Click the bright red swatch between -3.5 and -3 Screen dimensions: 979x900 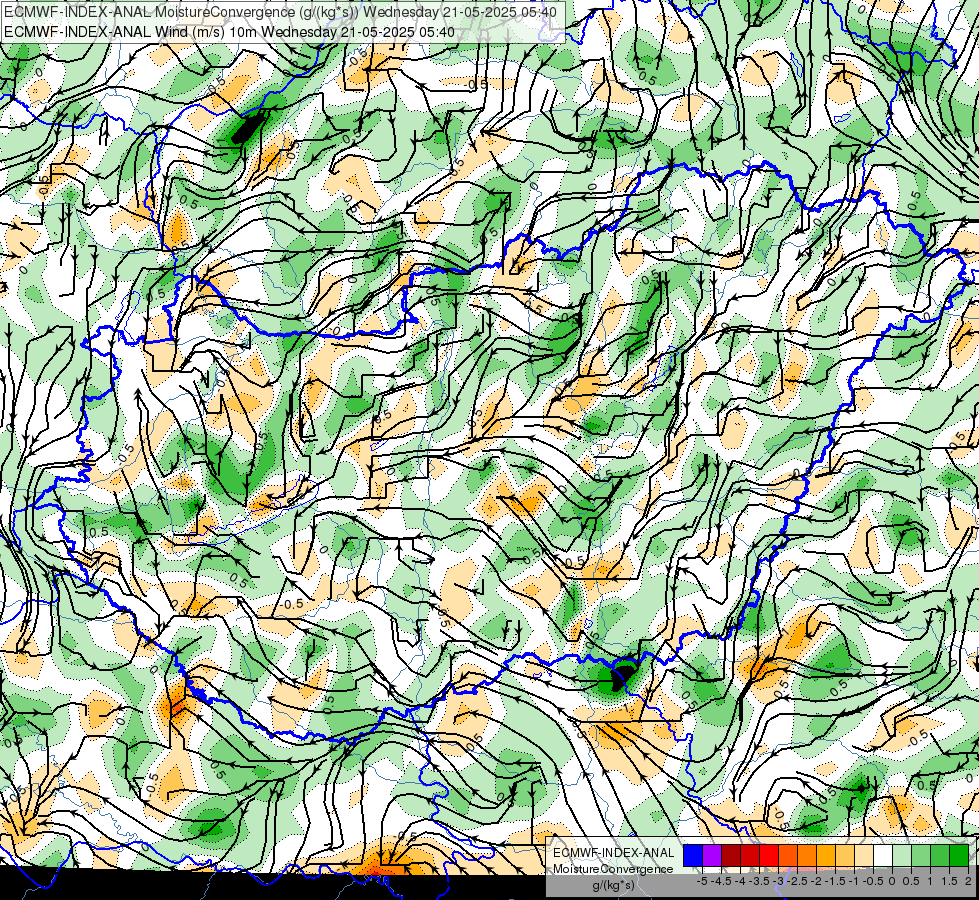coord(769,855)
